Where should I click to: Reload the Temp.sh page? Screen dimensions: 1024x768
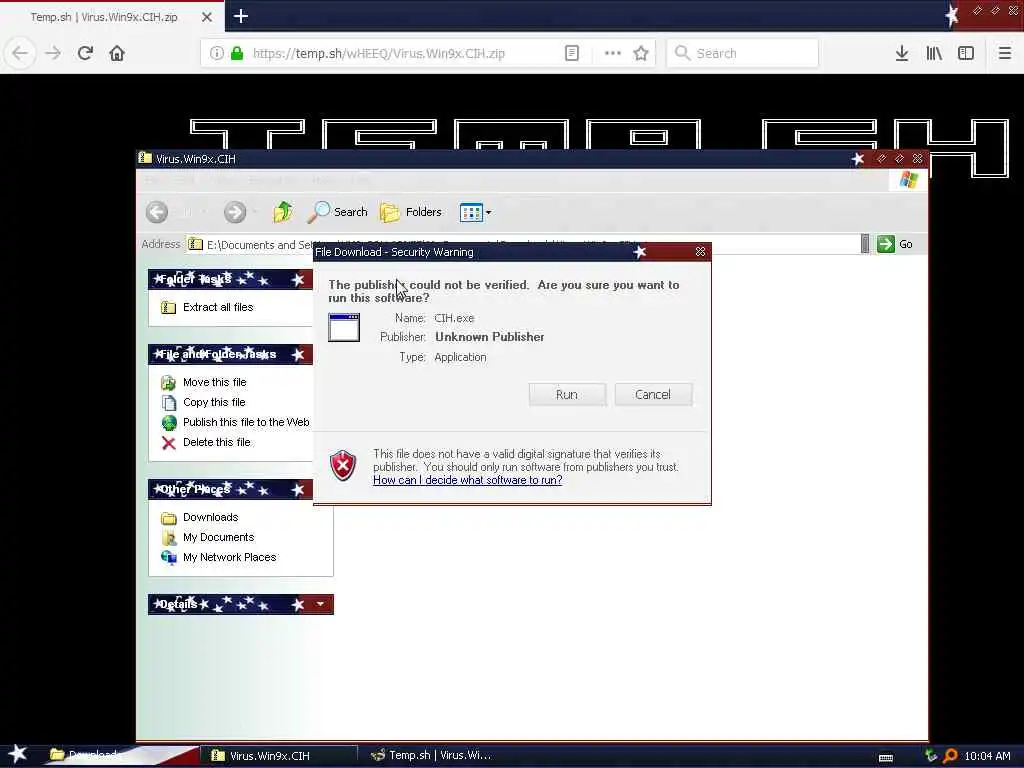click(x=85, y=53)
